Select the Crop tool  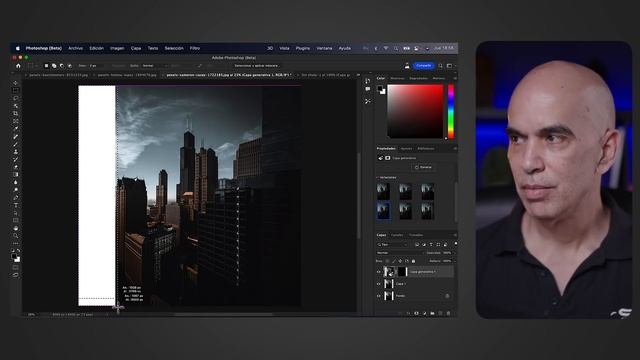16,113
